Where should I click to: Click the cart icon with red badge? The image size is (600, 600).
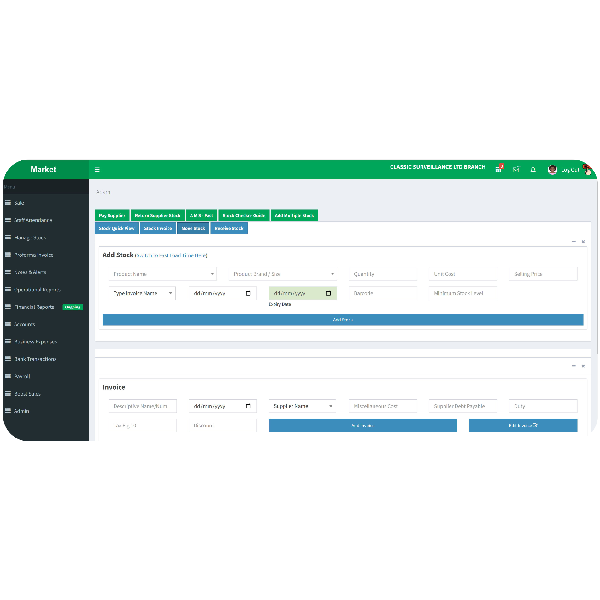(498, 169)
